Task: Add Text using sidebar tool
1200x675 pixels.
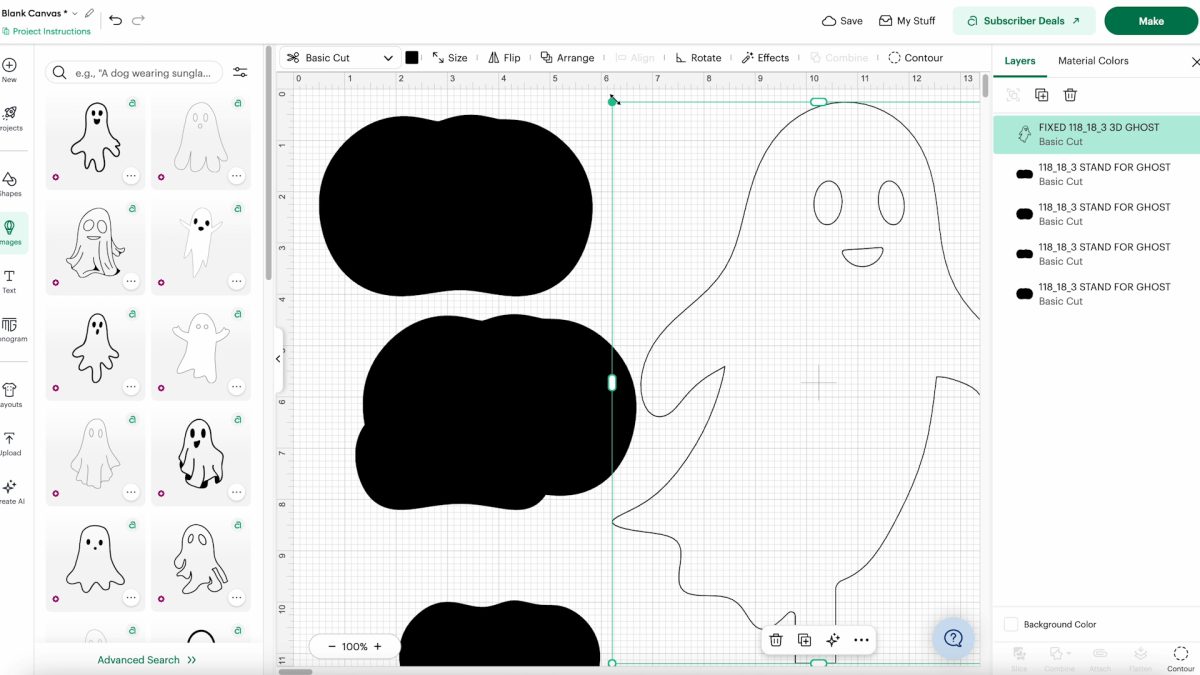Action: pos(9,282)
